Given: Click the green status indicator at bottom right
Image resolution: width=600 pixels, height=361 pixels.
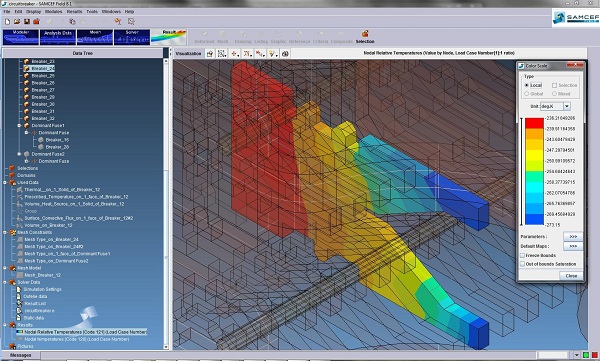Looking at the screenshot, I should pyautogui.click(x=586, y=355).
